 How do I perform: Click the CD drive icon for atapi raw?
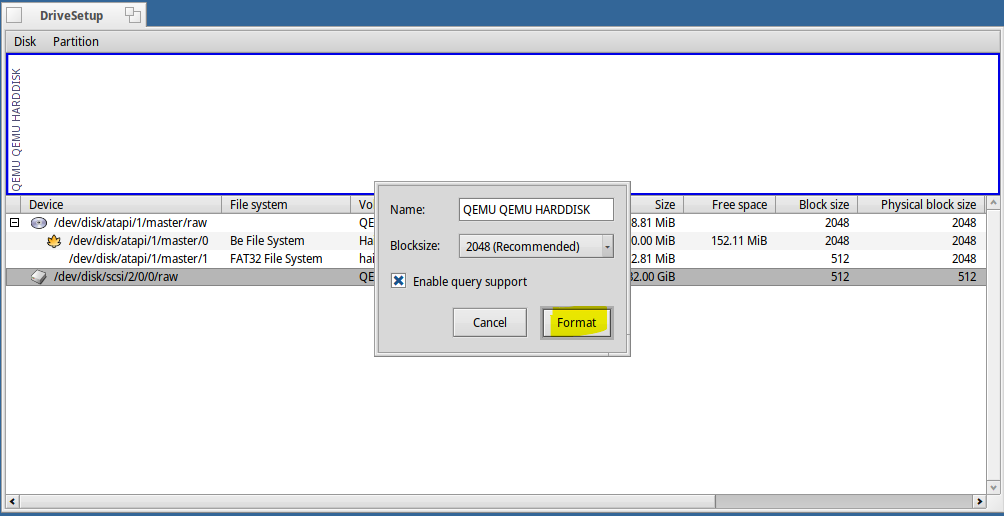point(39,223)
